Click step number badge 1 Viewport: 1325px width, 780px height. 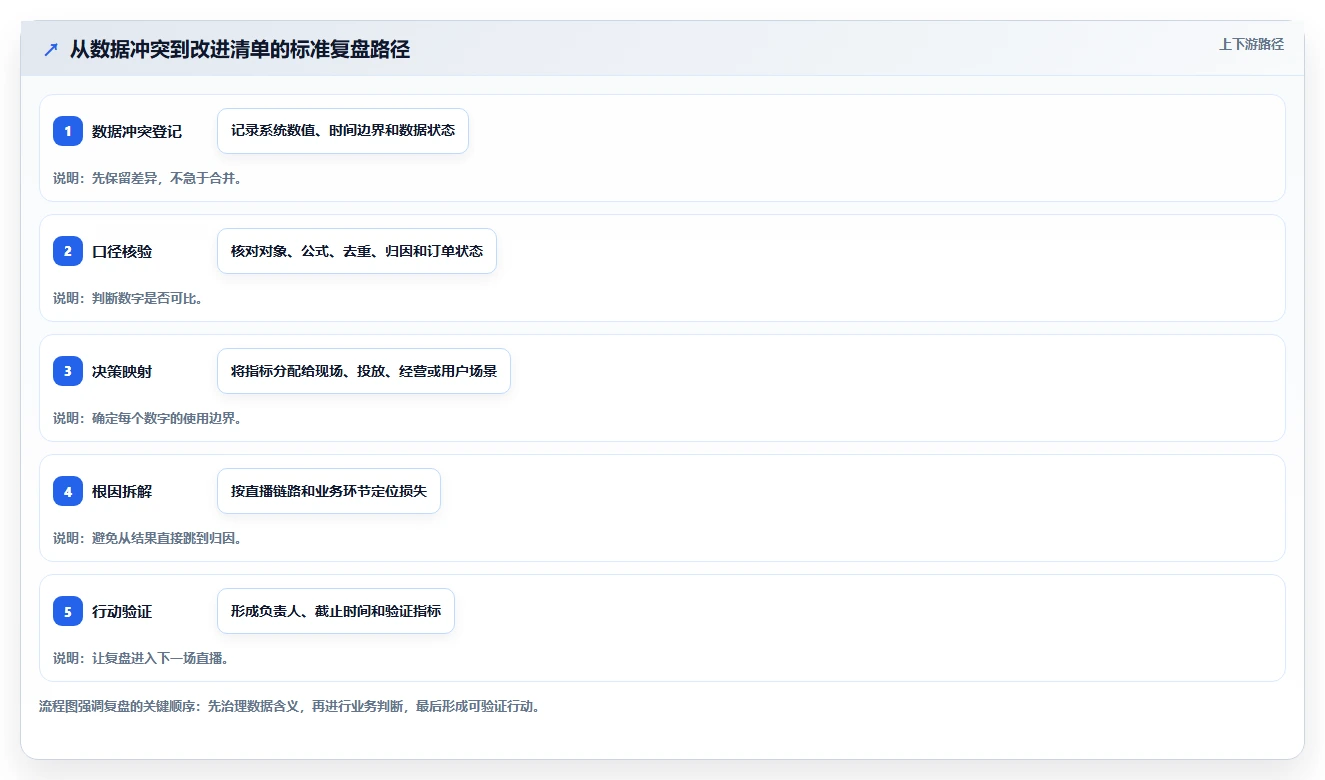point(68,131)
